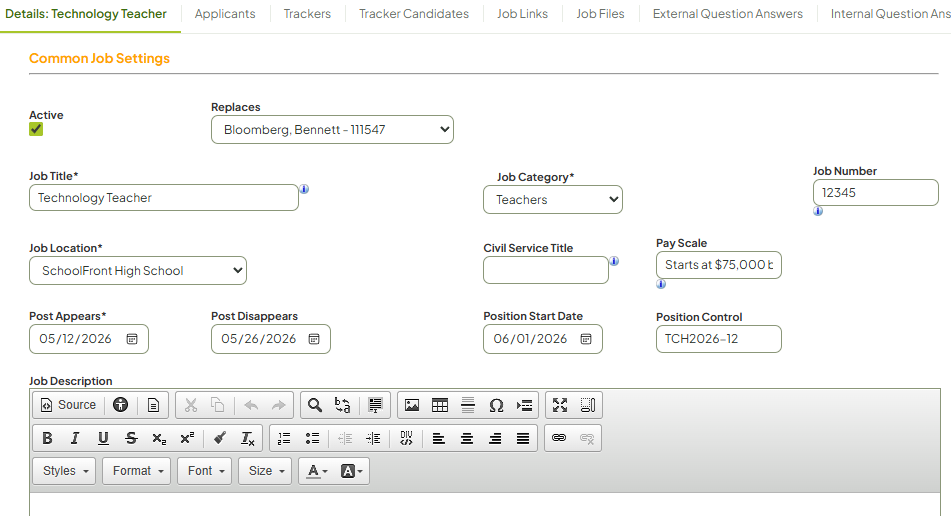Click the Redo arrow icon
Viewport: 951px width, 516px height.
278,405
